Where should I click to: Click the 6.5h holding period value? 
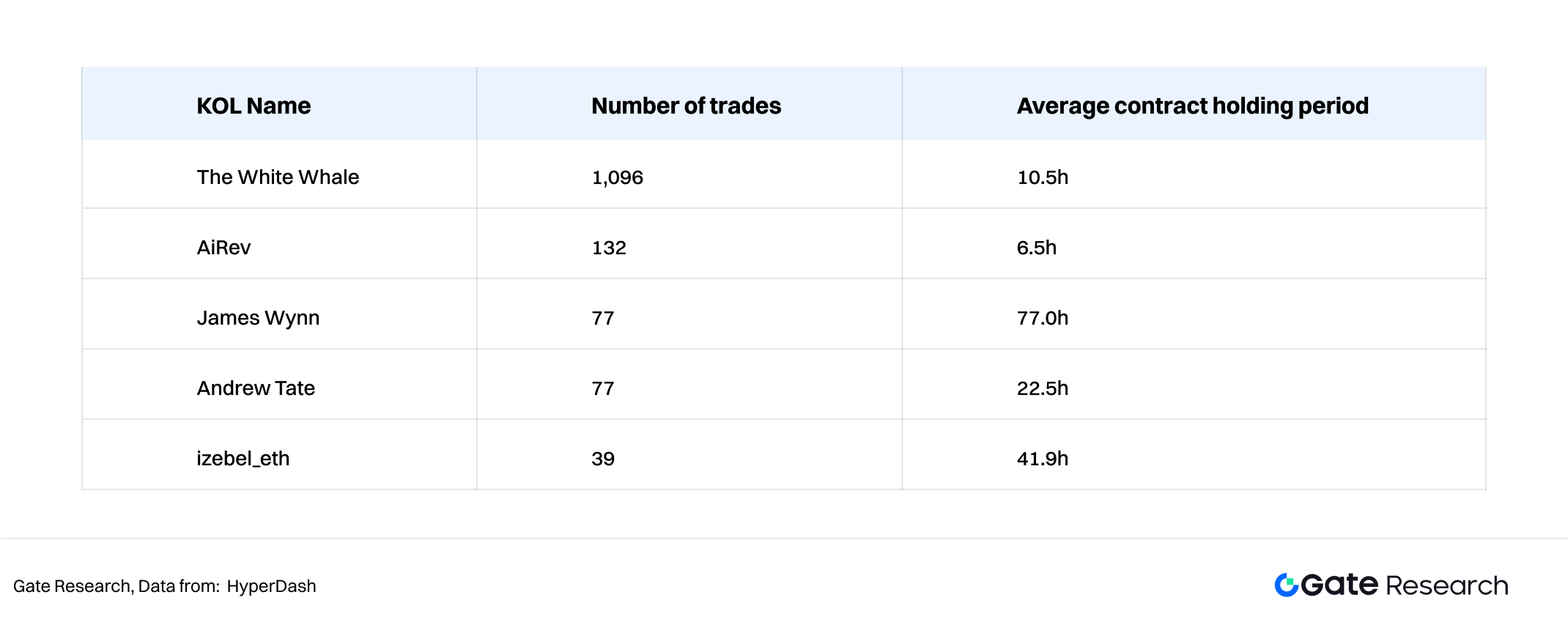coord(1037,248)
